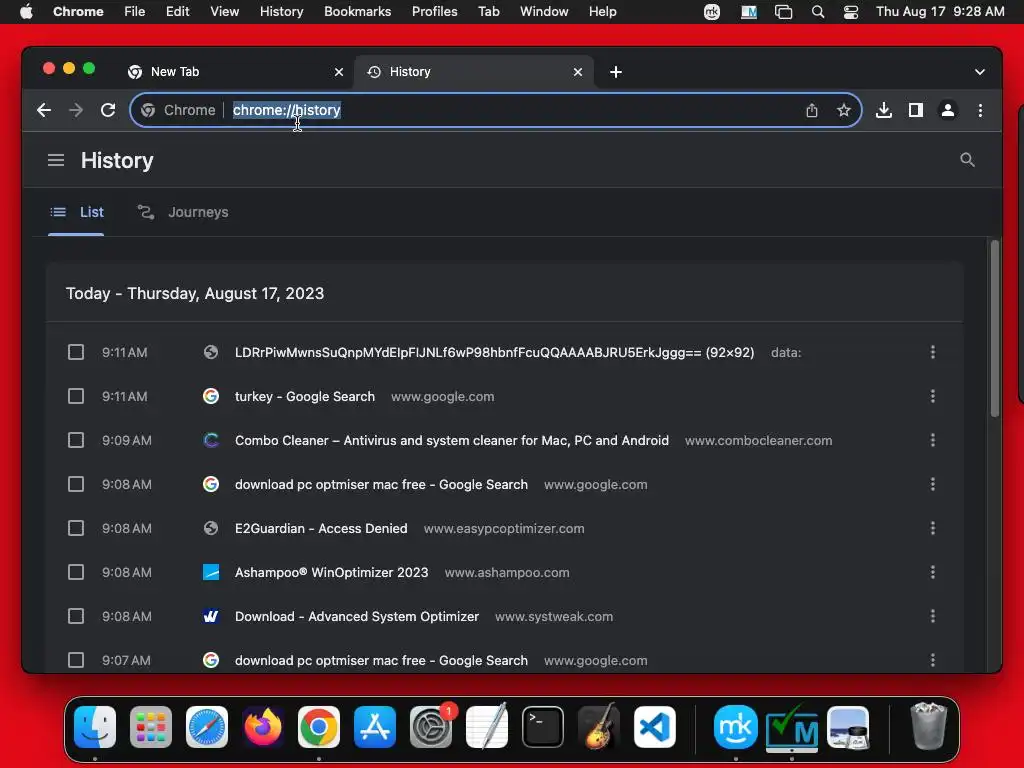Reload the History page
This screenshot has height=768, width=1024.
pyautogui.click(x=108, y=110)
